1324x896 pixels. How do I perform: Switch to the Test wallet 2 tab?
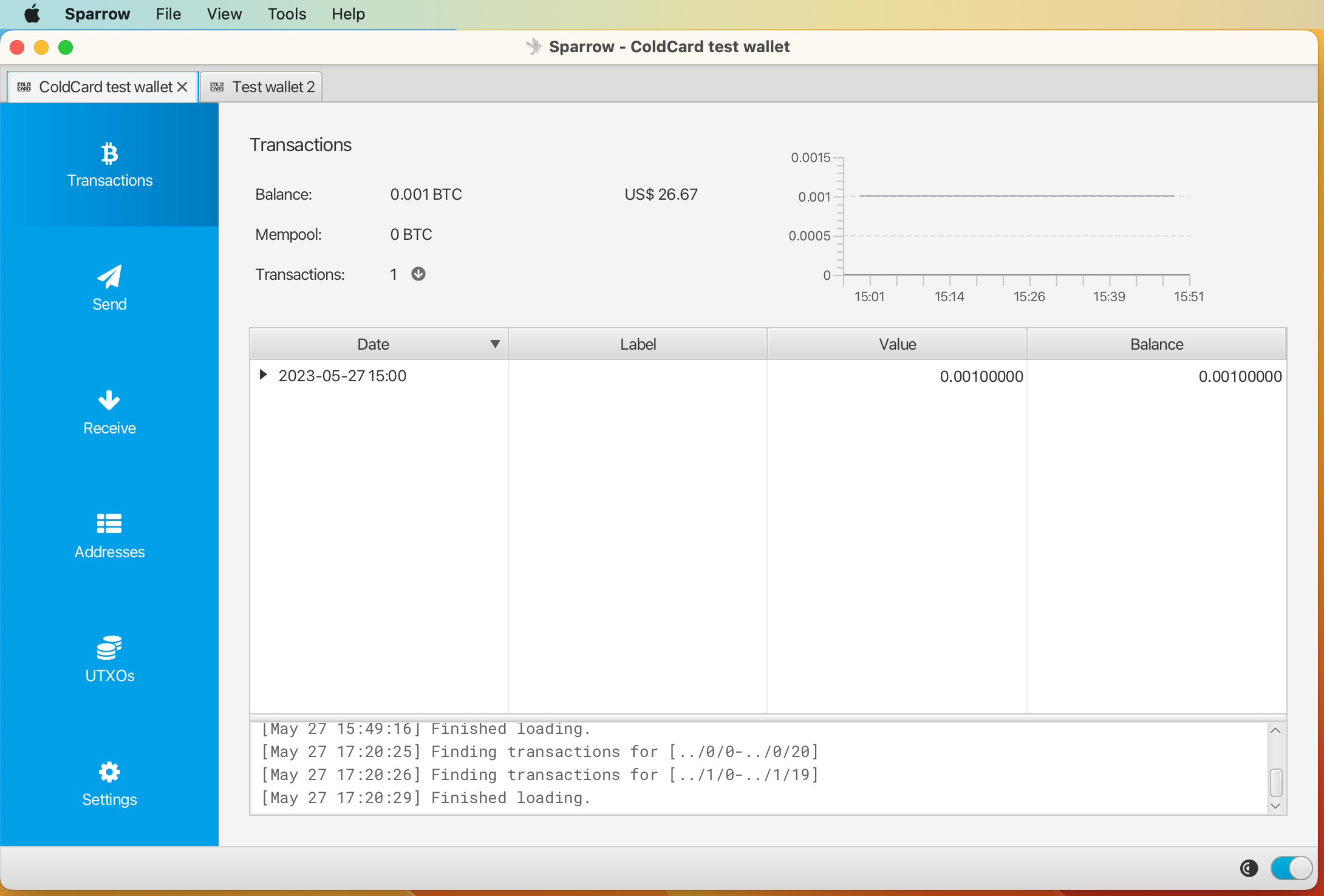[x=261, y=87]
